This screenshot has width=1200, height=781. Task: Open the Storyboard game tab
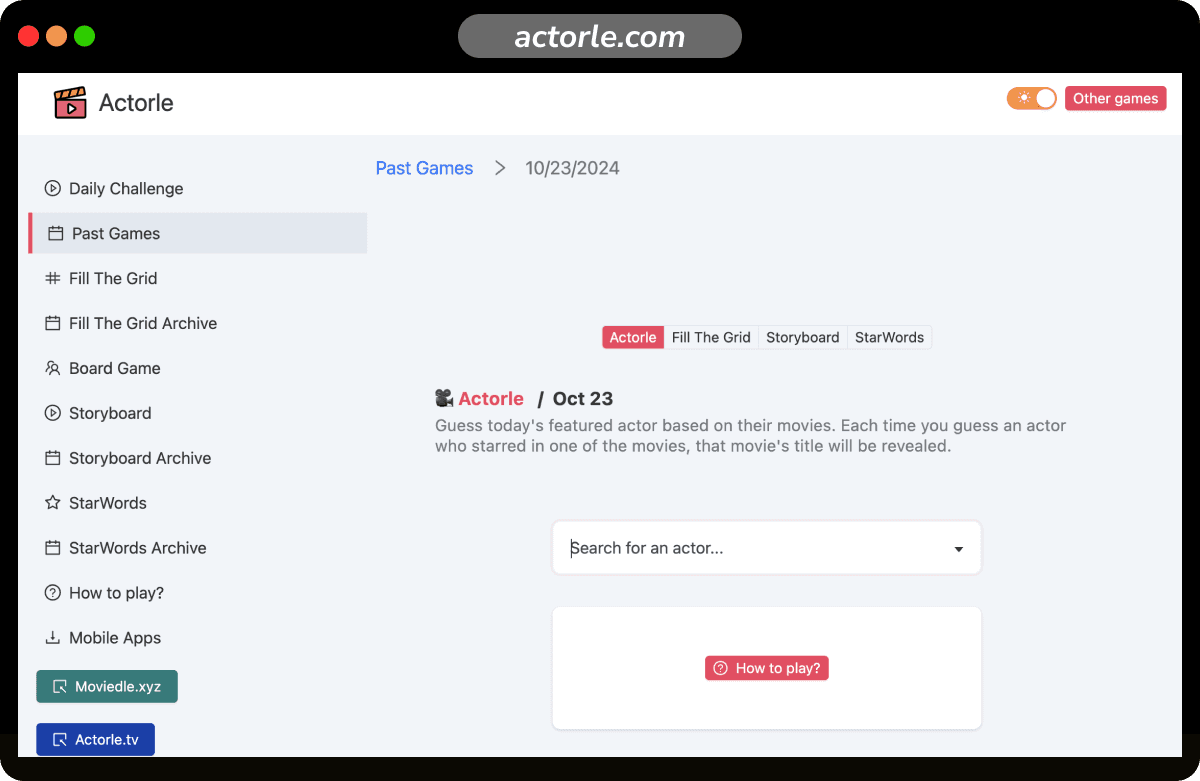tap(802, 337)
